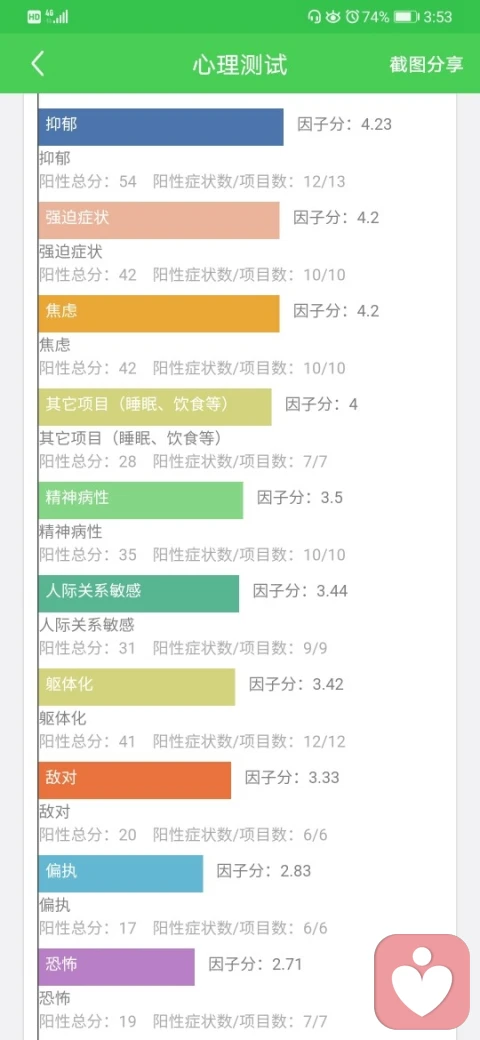Tap the HD indicator in status bar
Image resolution: width=480 pixels, height=1040 pixels.
pos(34,17)
